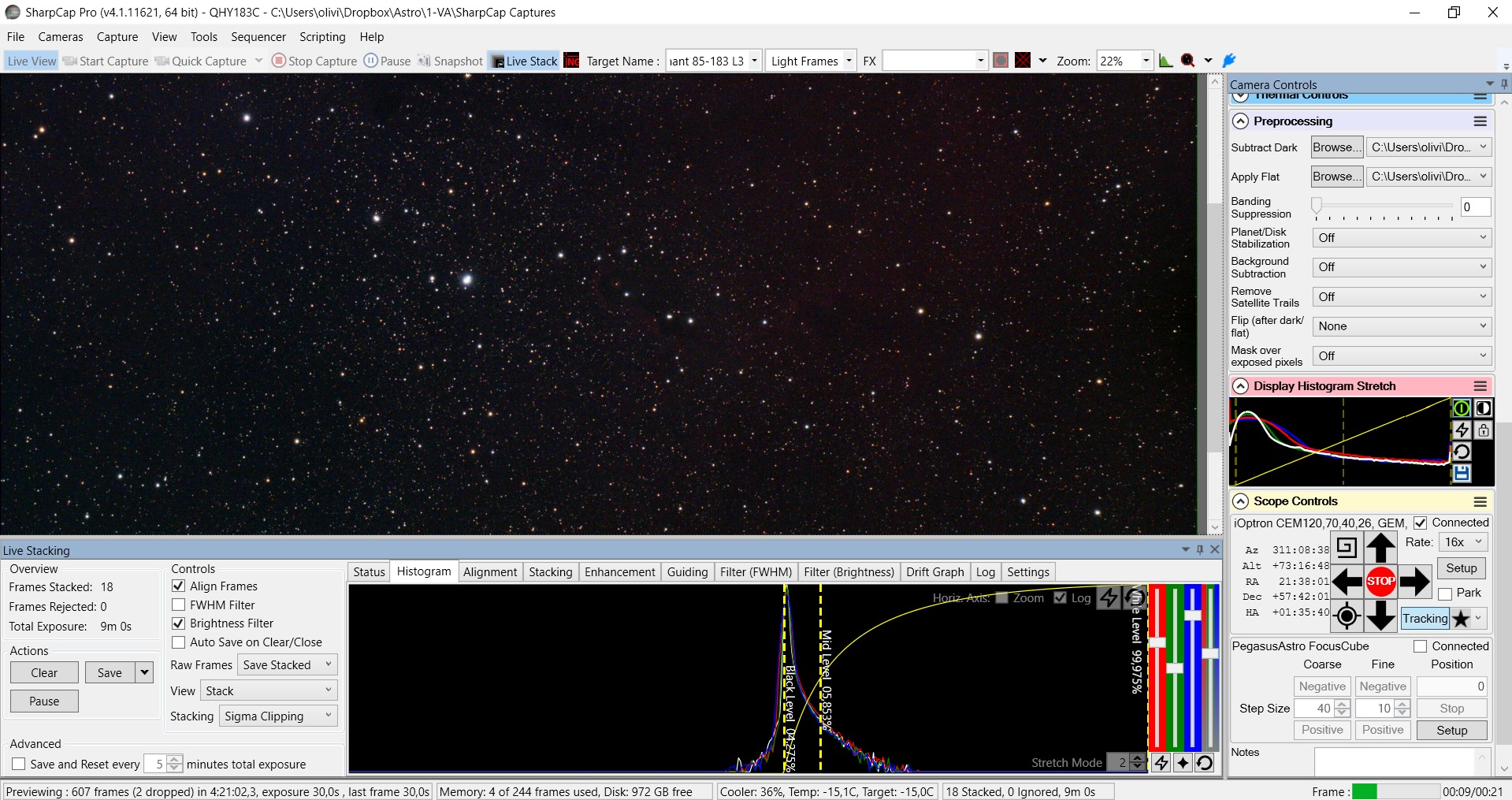Collapse the Scope Controls section

(1241, 501)
